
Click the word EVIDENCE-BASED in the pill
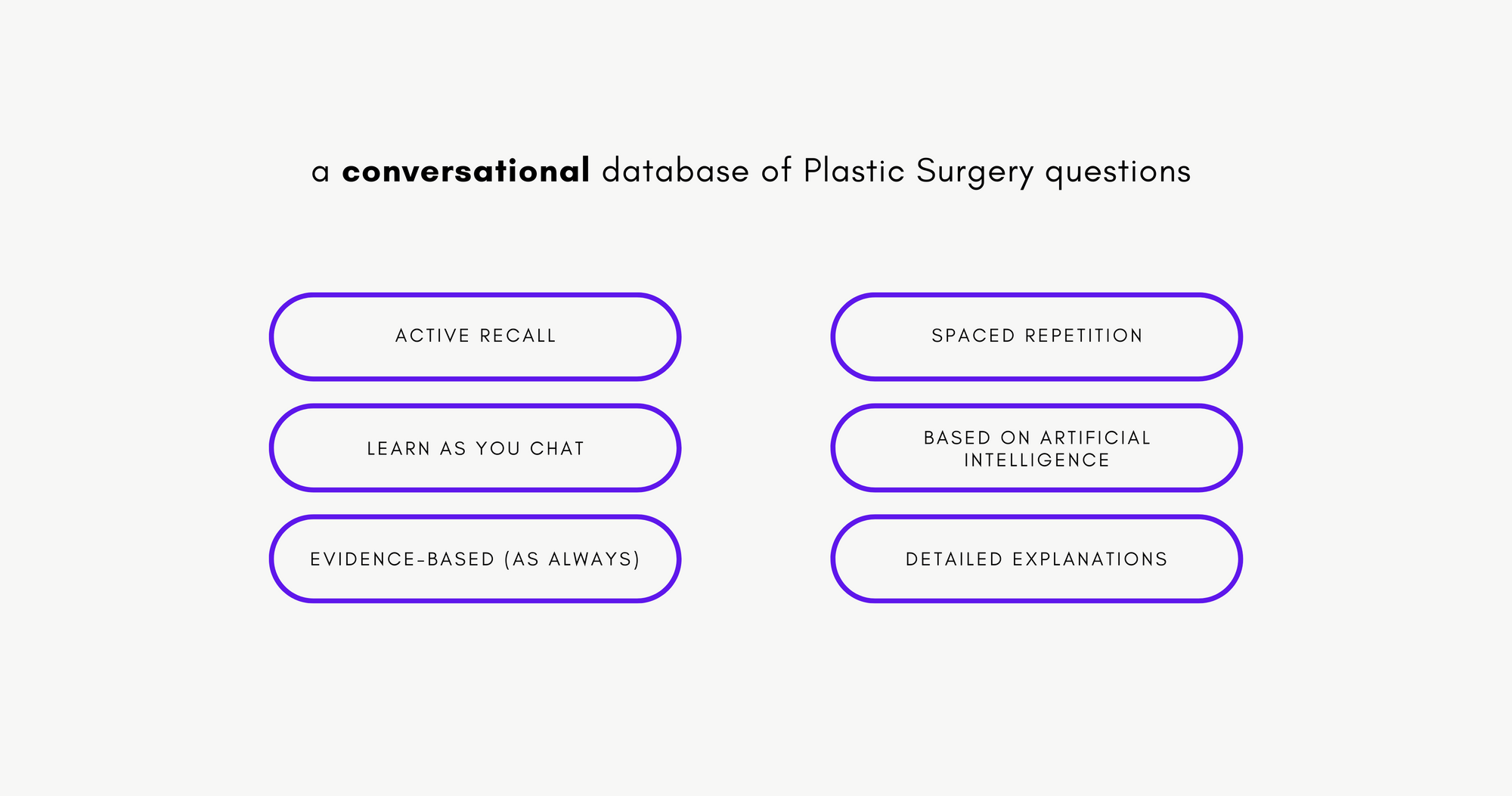(402, 559)
